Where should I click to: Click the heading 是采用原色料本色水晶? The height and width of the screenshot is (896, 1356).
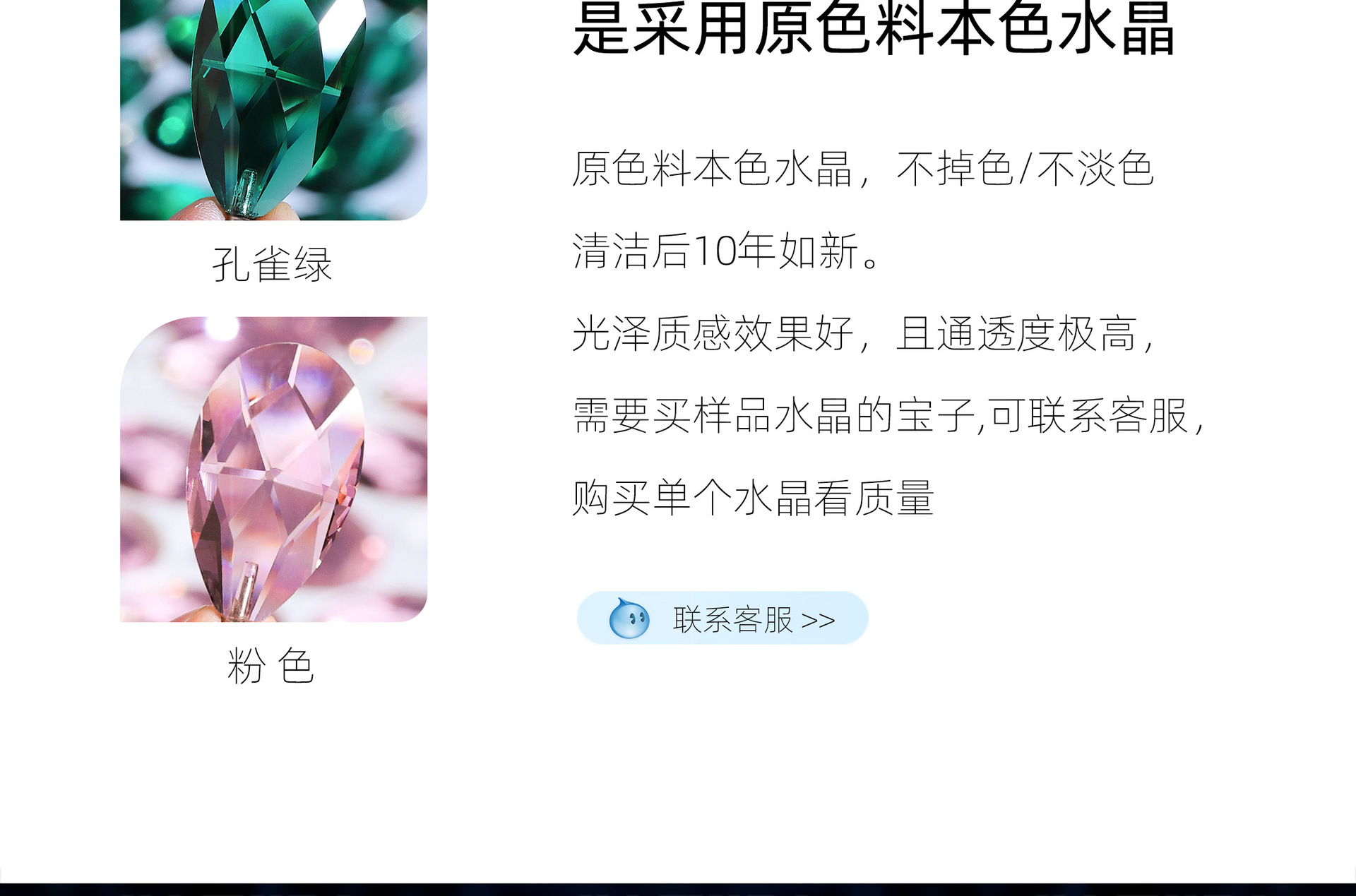(874, 28)
